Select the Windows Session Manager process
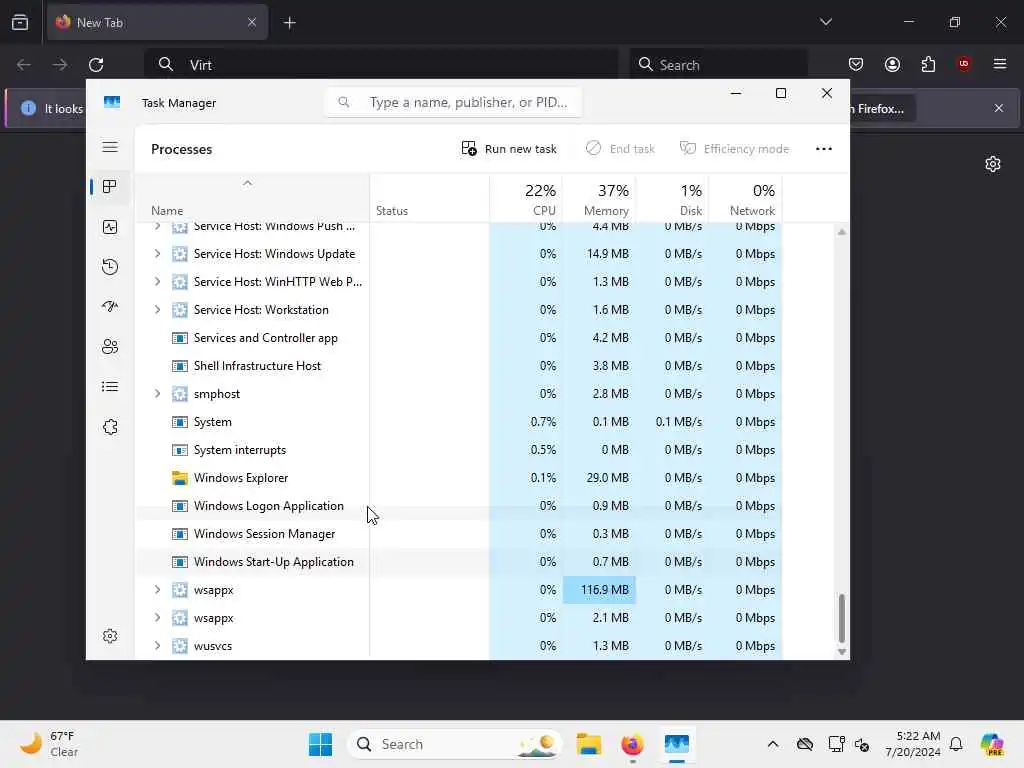Screen dimensions: 1024x768 [x=458, y=534]
